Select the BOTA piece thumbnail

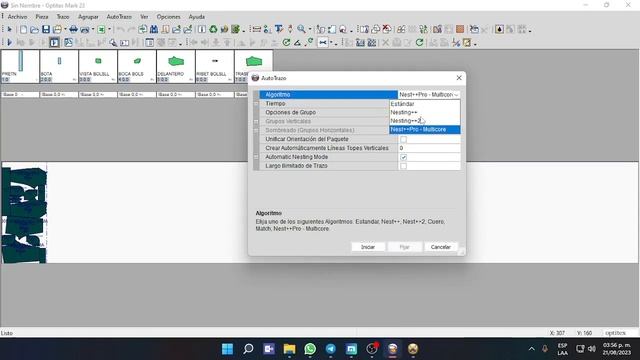tap(59, 66)
